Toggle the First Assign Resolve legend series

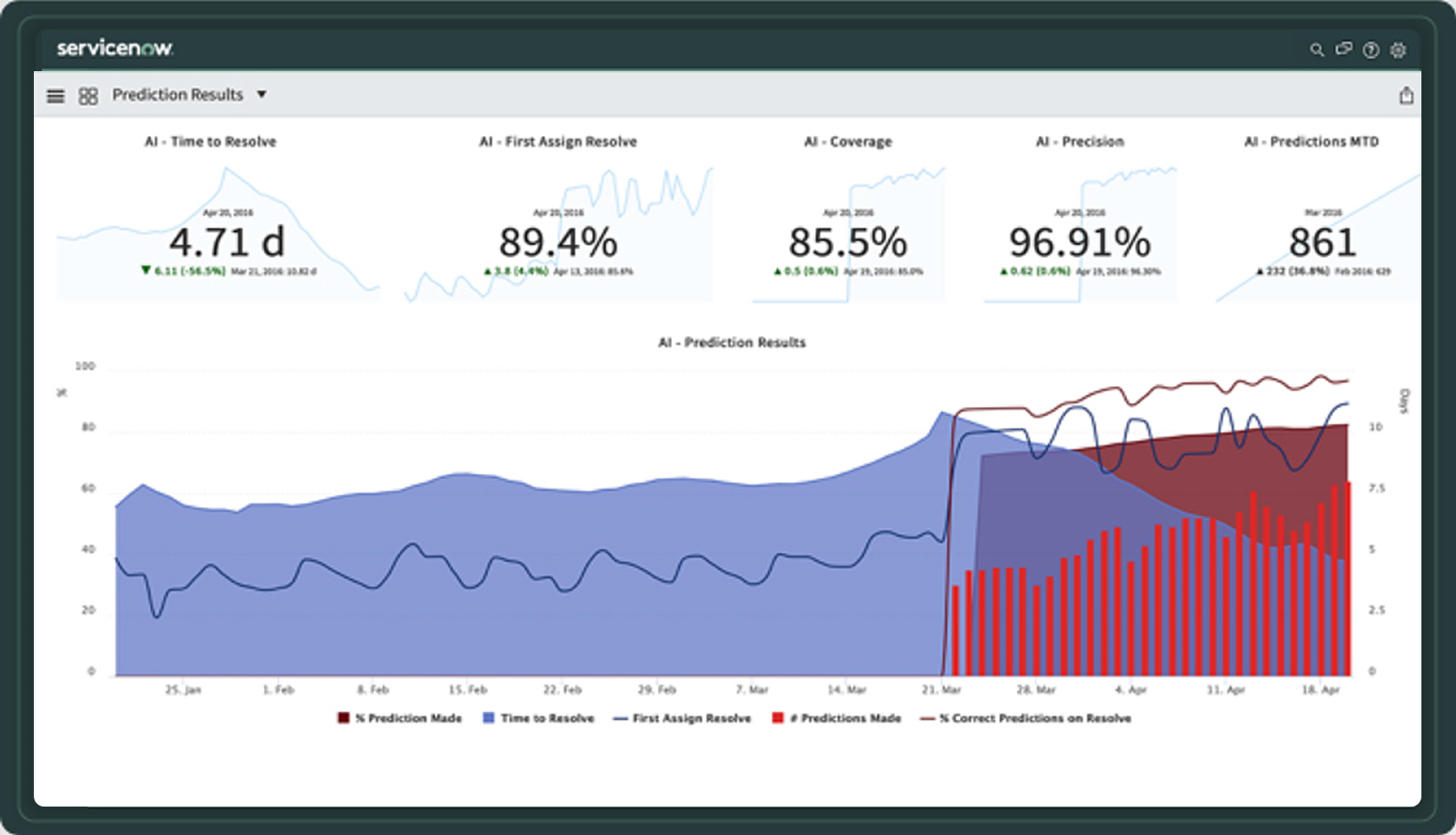[682, 719]
